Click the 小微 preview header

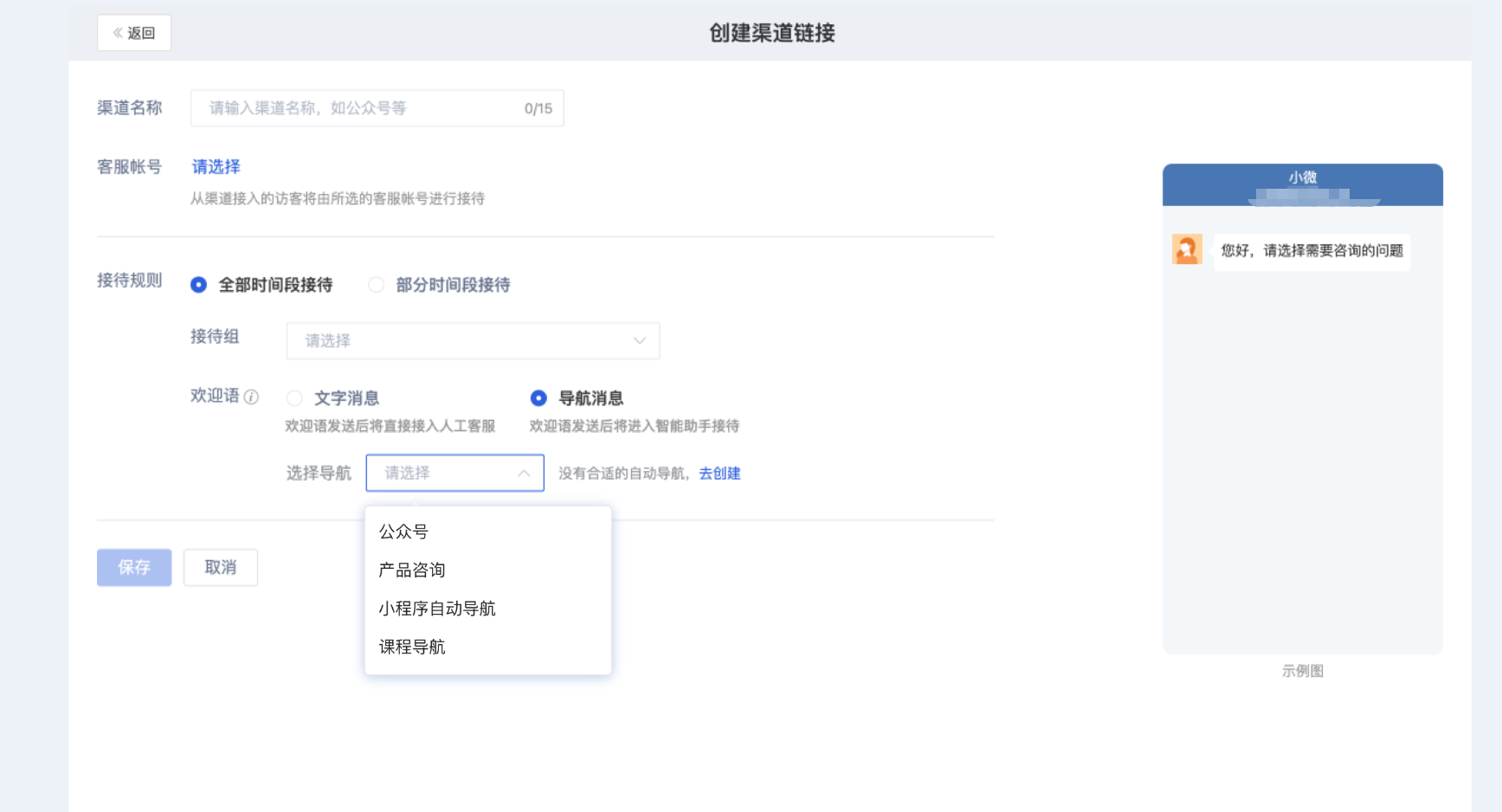1302,185
